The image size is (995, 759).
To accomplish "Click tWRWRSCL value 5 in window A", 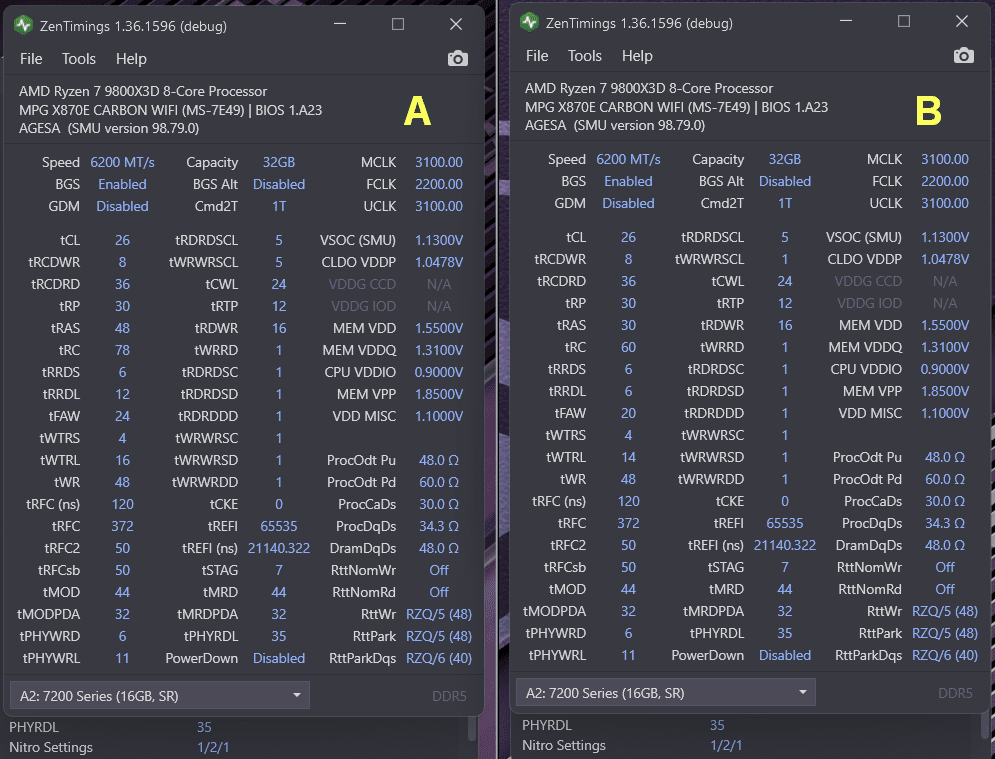I will pyautogui.click(x=279, y=262).
